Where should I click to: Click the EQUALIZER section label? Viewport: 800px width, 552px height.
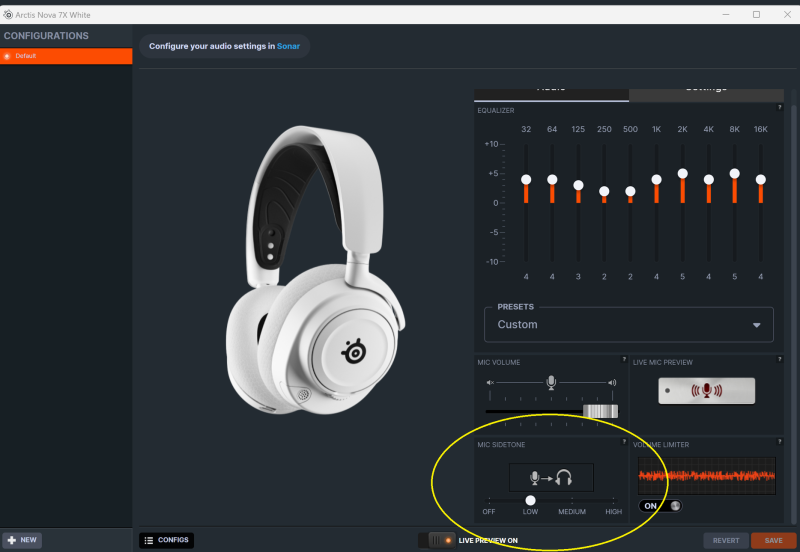tap(496, 110)
